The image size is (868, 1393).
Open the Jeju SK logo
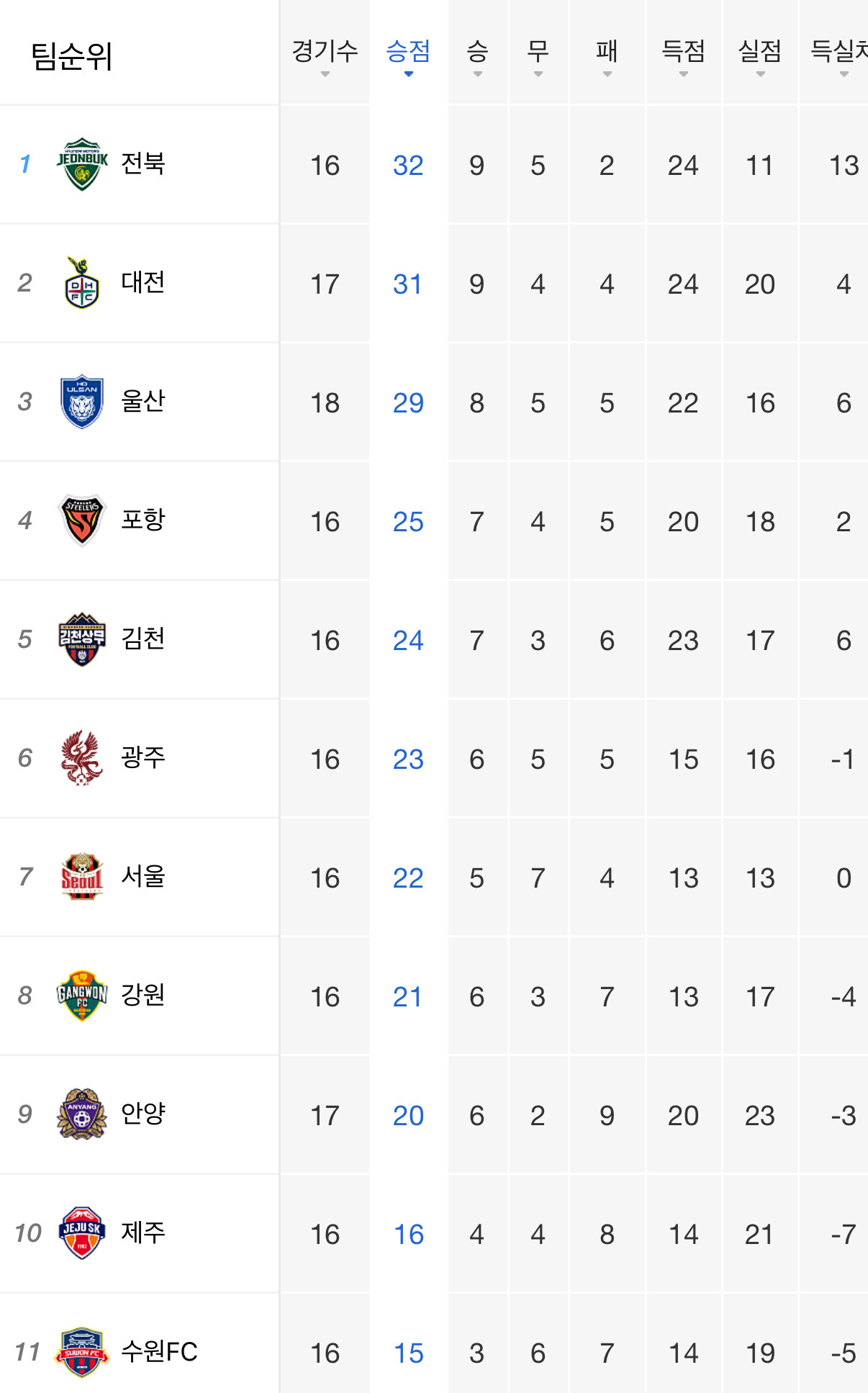pyautogui.click(x=82, y=1233)
